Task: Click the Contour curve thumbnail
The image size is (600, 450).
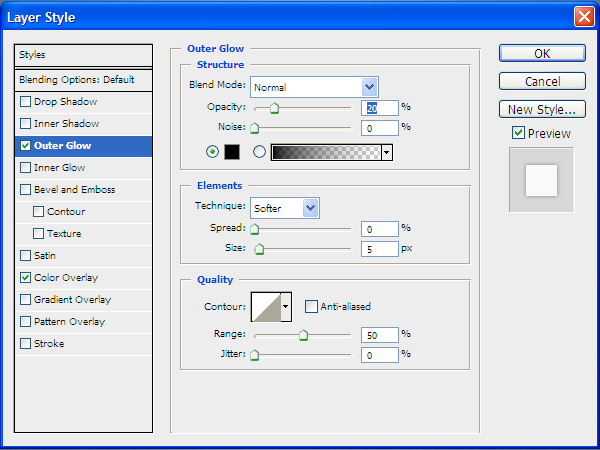Action: pyautogui.click(x=266, y=307)
